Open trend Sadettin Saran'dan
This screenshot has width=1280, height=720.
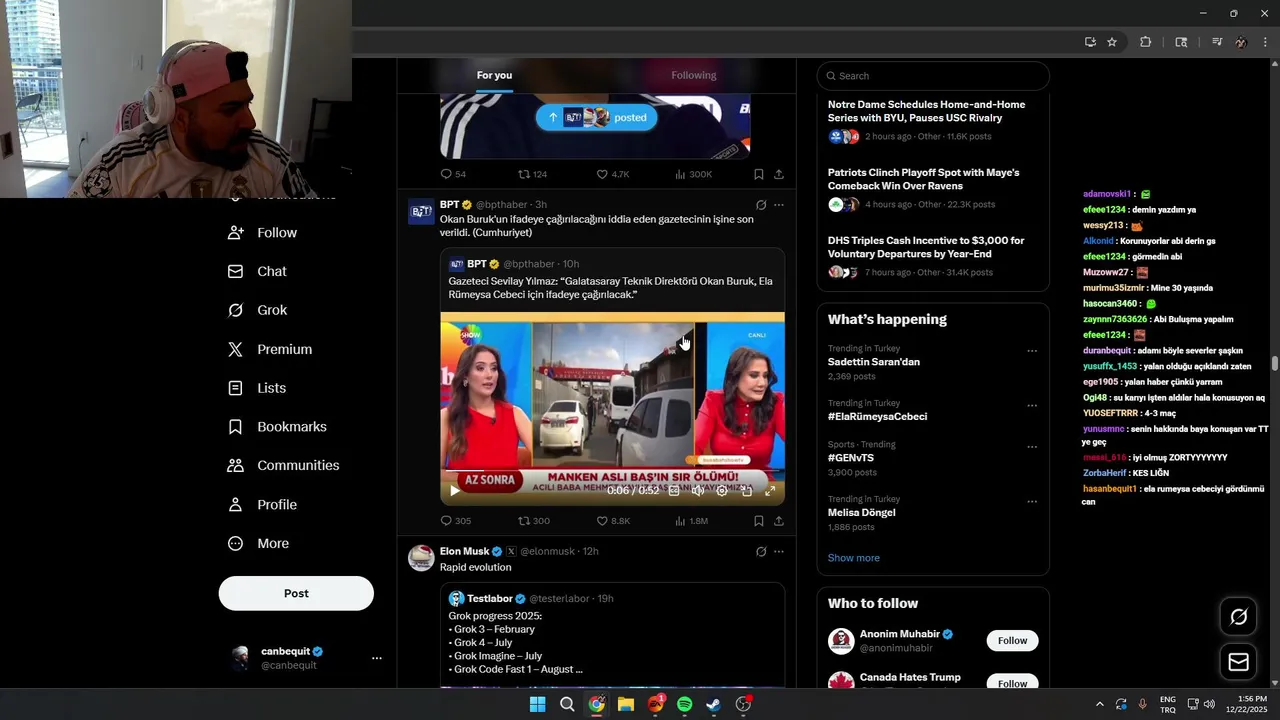(874, 362)
